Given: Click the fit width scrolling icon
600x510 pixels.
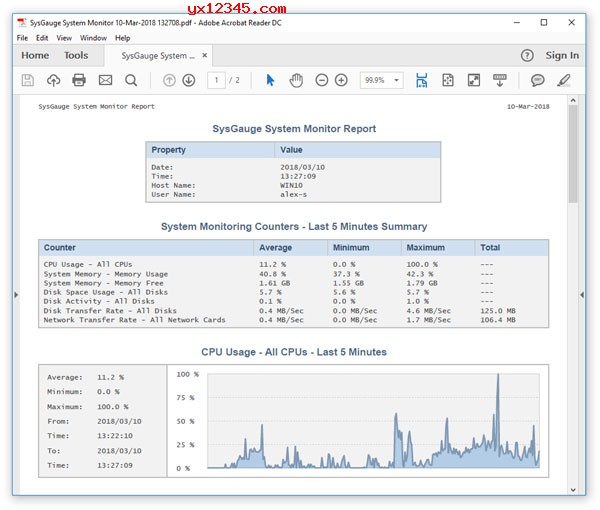Looking at the screenshot, I should [x=422, y=80].
